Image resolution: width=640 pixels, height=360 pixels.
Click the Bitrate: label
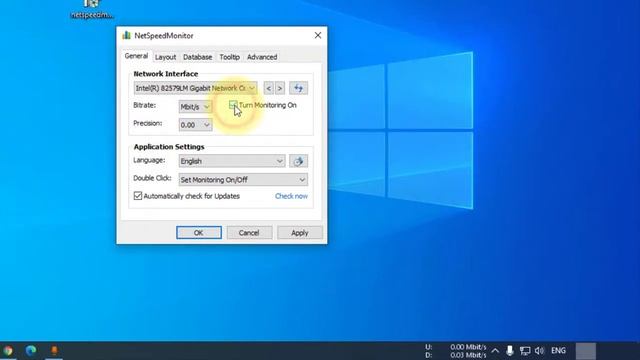144,105
